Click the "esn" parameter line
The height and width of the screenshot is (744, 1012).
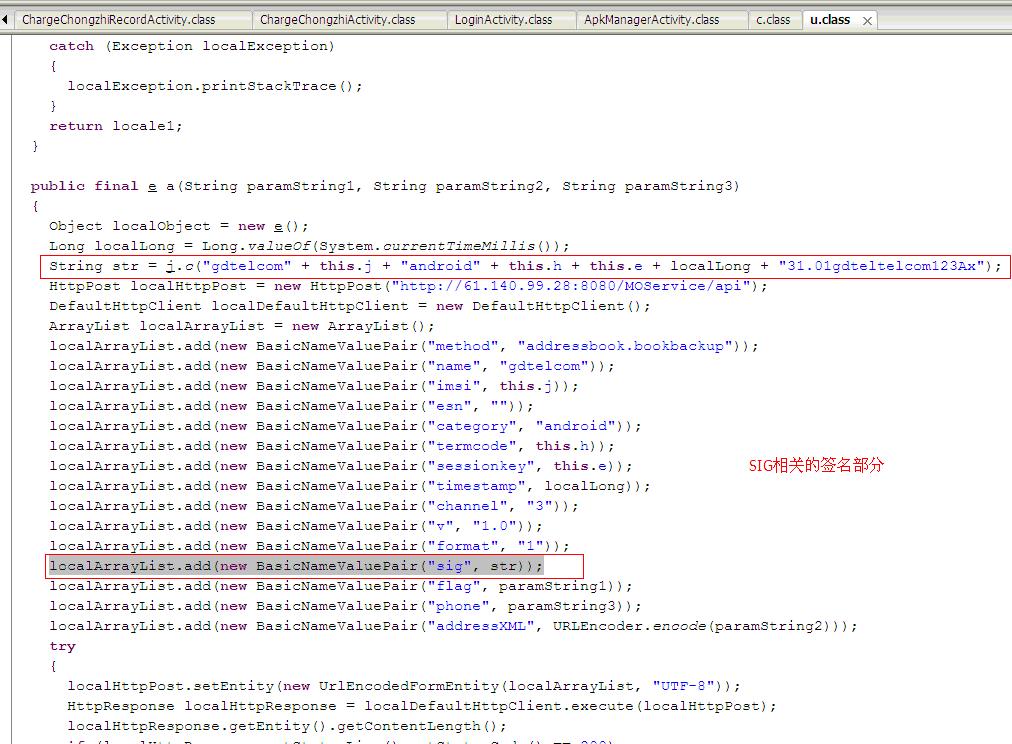coord(291,406)
